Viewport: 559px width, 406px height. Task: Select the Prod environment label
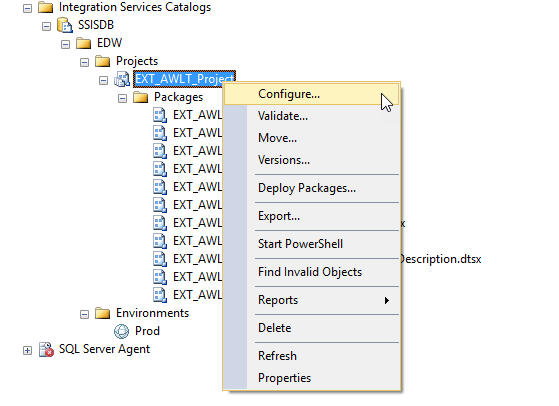pyautogui.click(x=147, y=331)
